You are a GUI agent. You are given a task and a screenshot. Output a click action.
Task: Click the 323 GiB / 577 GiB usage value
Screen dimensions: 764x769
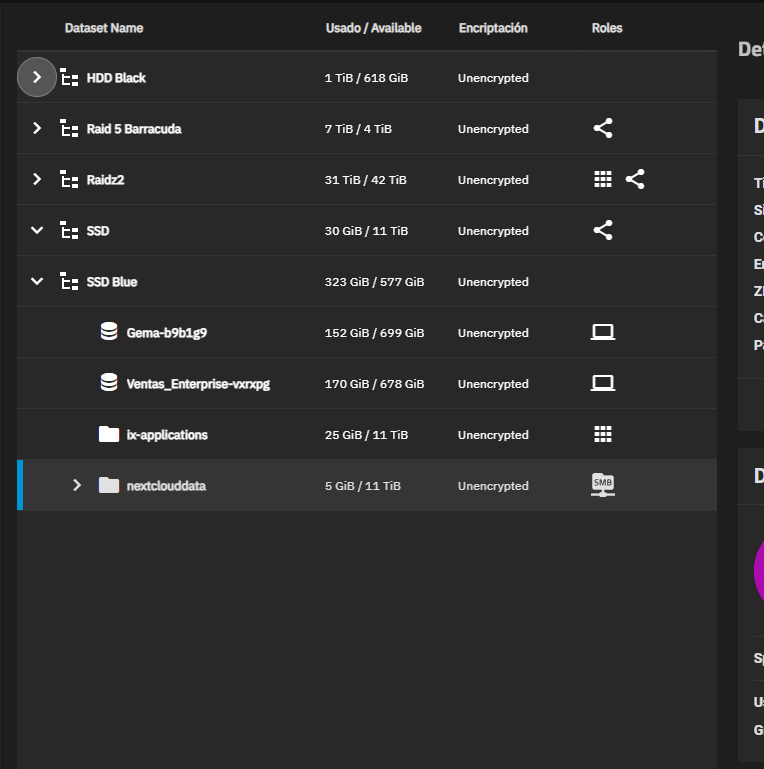(x=374, y=282)
